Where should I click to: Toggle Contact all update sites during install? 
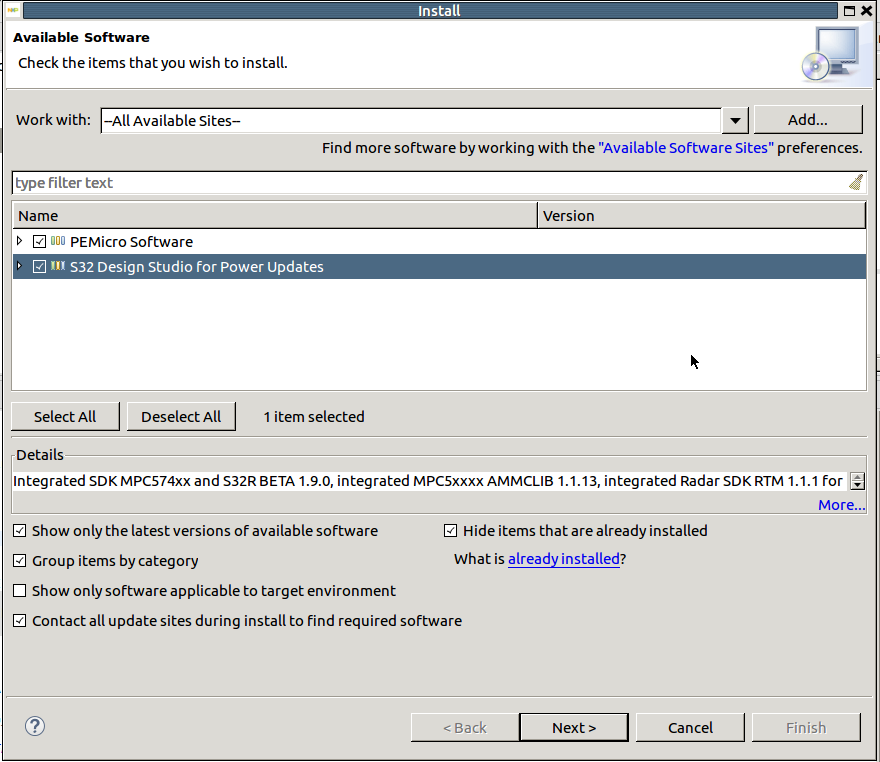click(x=20, y=621)
